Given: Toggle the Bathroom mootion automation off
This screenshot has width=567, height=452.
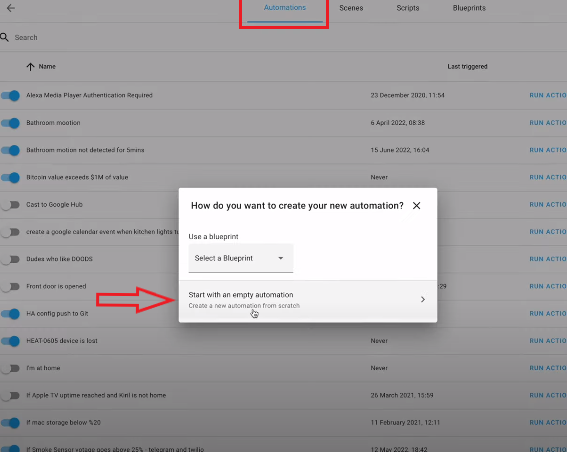Looking at the screenshot, I should (x=10, y=123).
